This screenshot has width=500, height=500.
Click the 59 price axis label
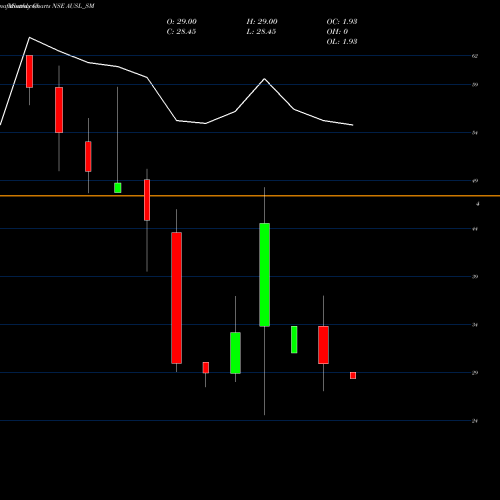(x=475, y=85)
